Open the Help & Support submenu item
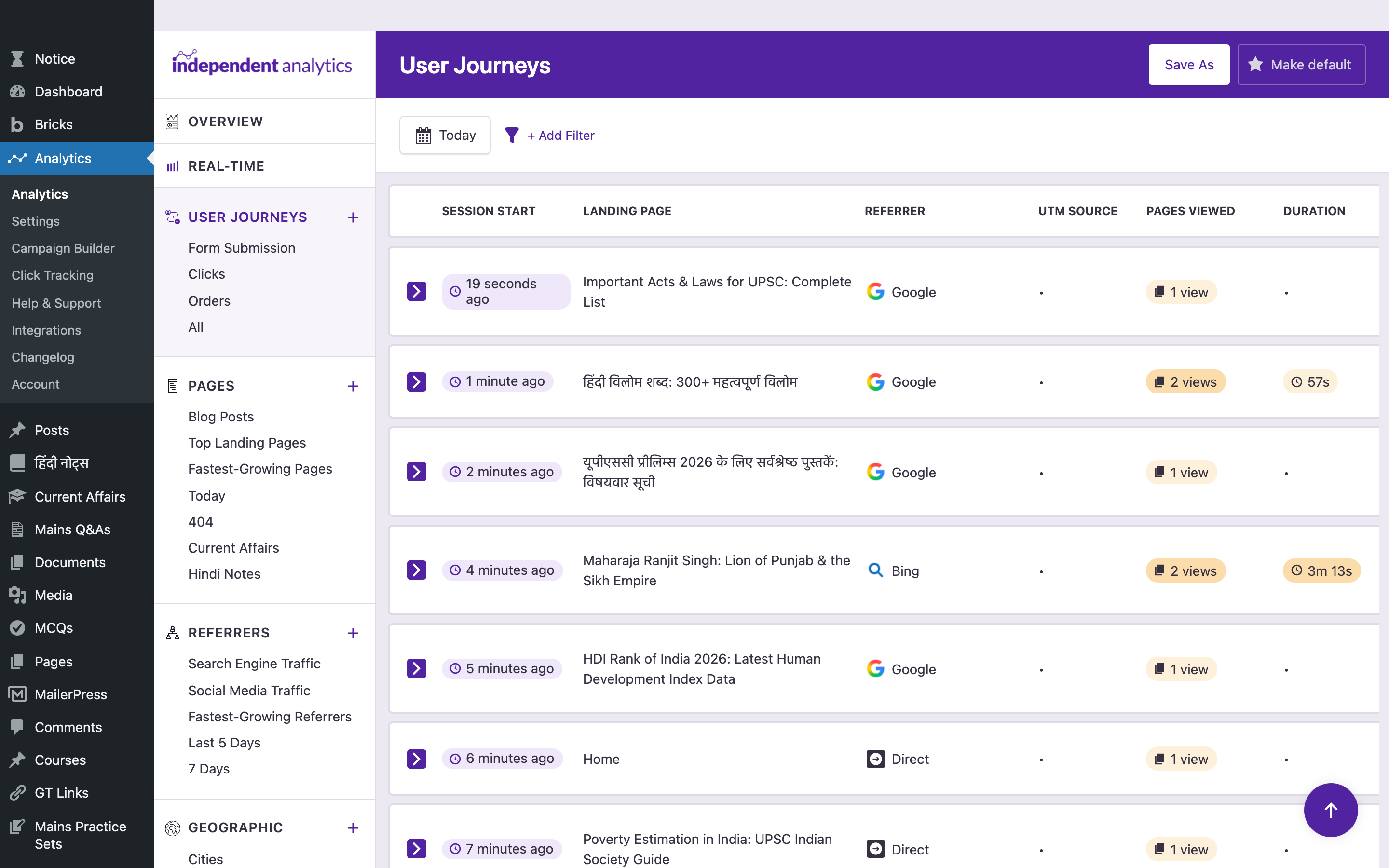This screenshot has height=868, width=1389. (x=56, y=303)
